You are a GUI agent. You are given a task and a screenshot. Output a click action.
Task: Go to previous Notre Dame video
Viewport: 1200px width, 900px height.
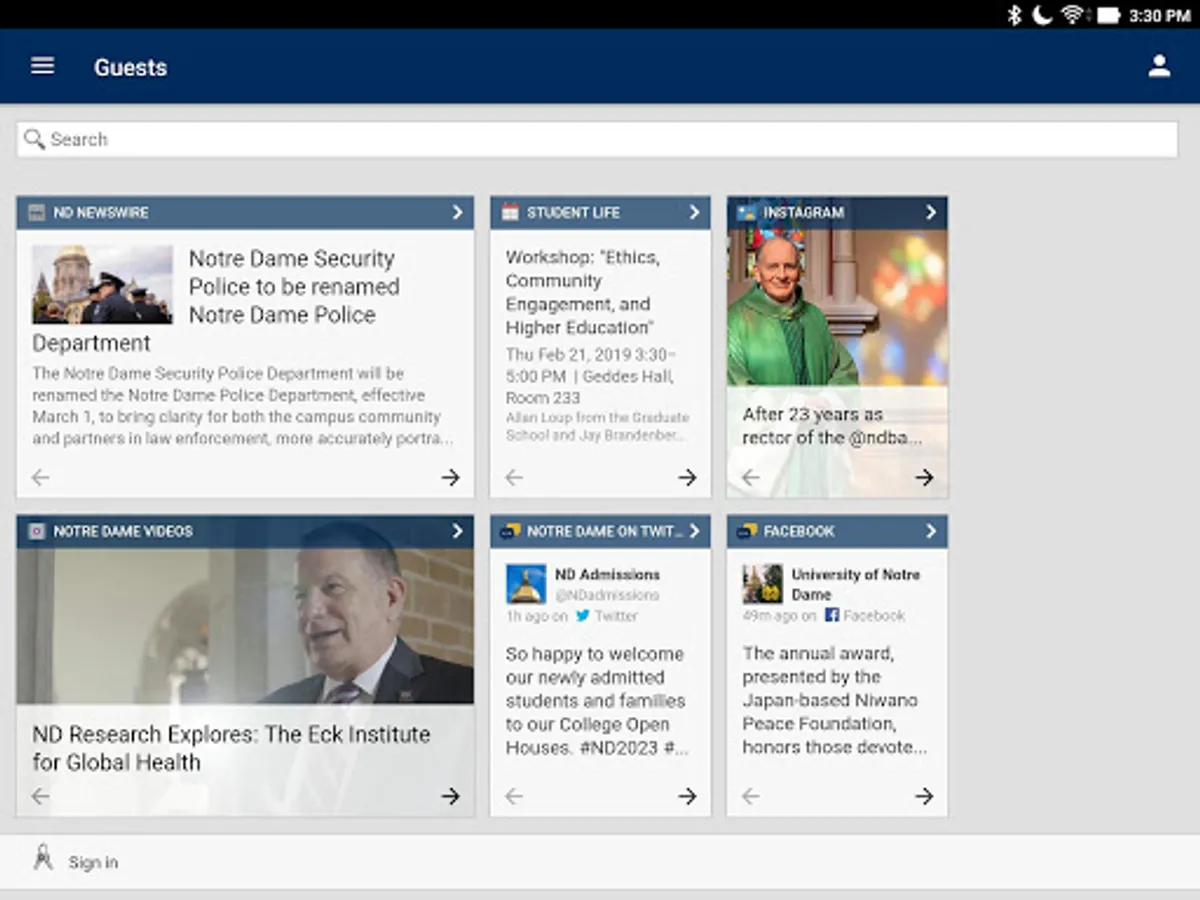click(40, 796)
